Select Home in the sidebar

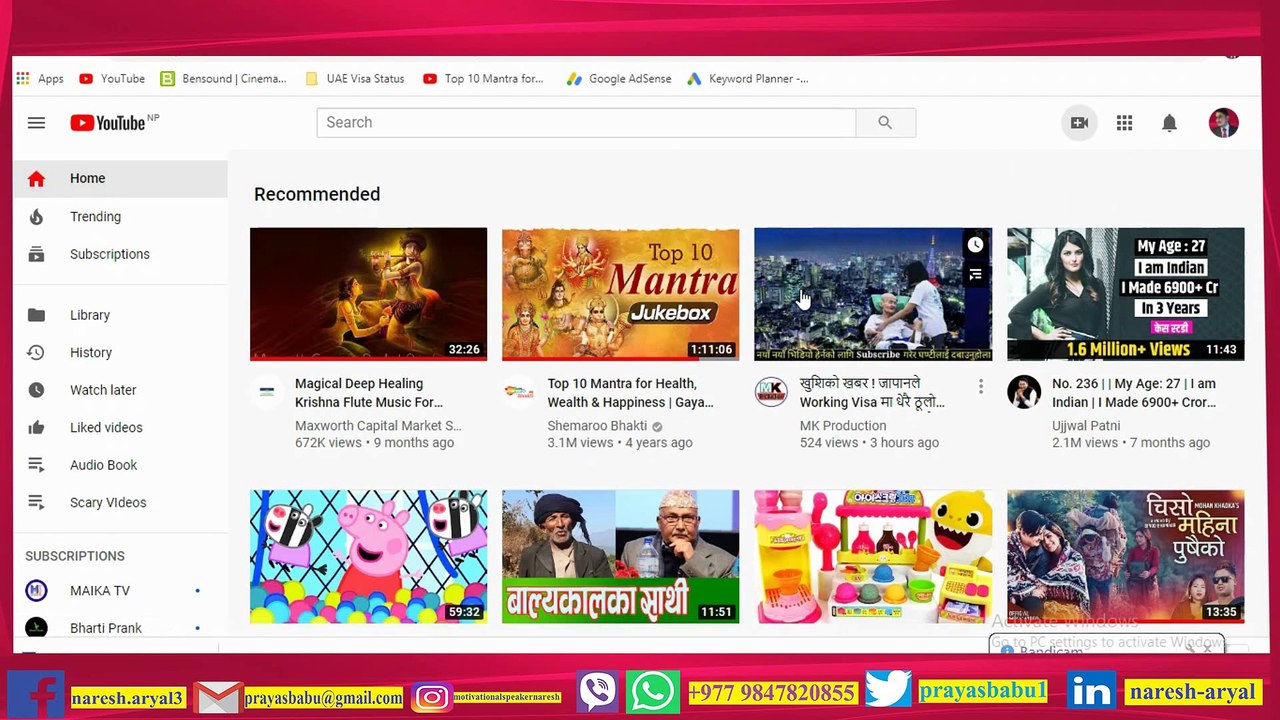point(120,179)
